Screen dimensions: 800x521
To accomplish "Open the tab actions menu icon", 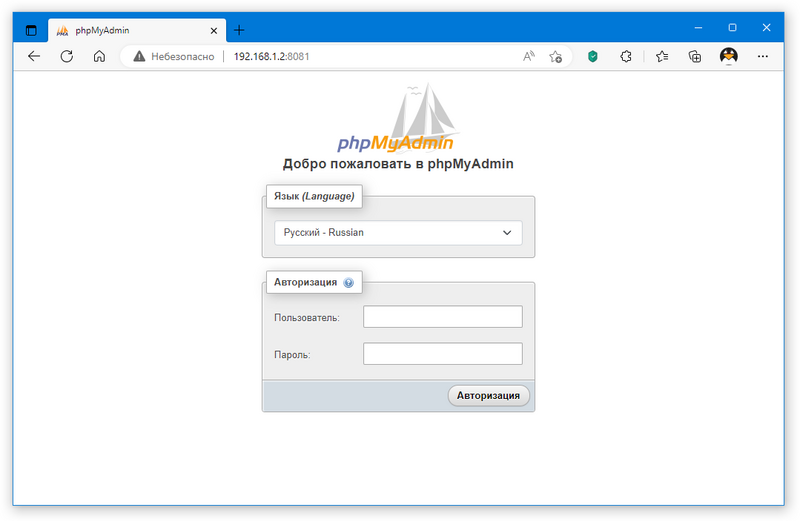I will (x=31, y=31).
